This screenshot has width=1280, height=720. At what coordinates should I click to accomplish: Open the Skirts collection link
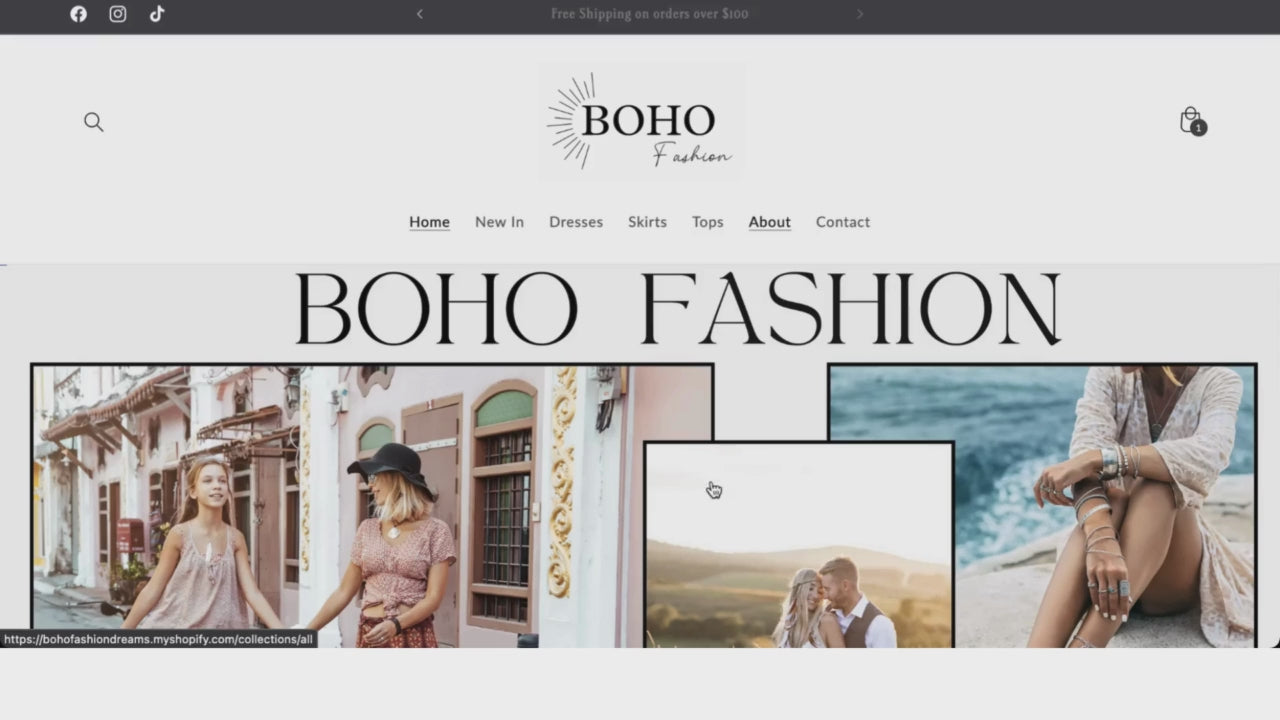pyautogui.click(x=647, y=222)
